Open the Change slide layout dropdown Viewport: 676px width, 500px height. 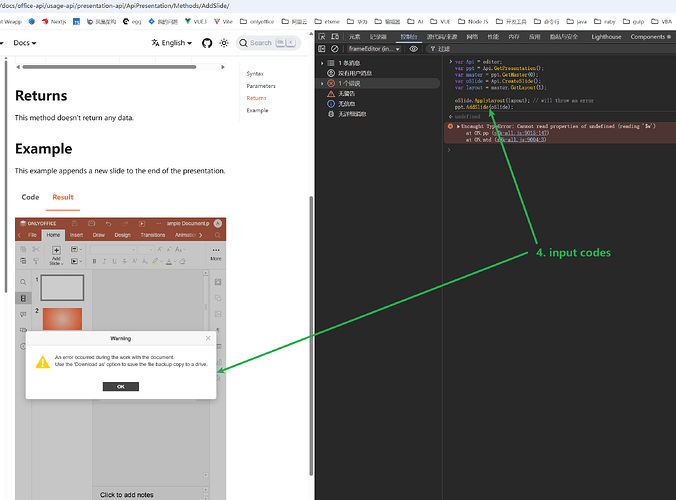[76, 249]
